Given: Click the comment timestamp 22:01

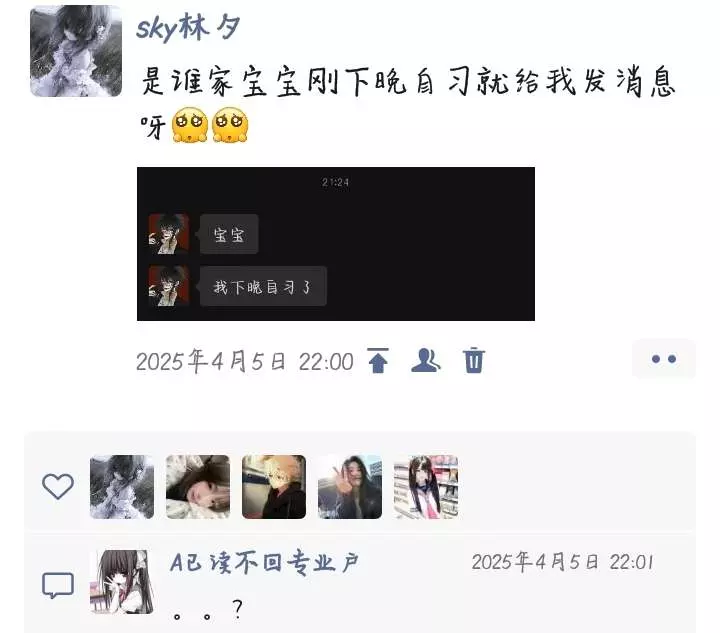Looking at the screenshot, I should [x=563, y=562].
